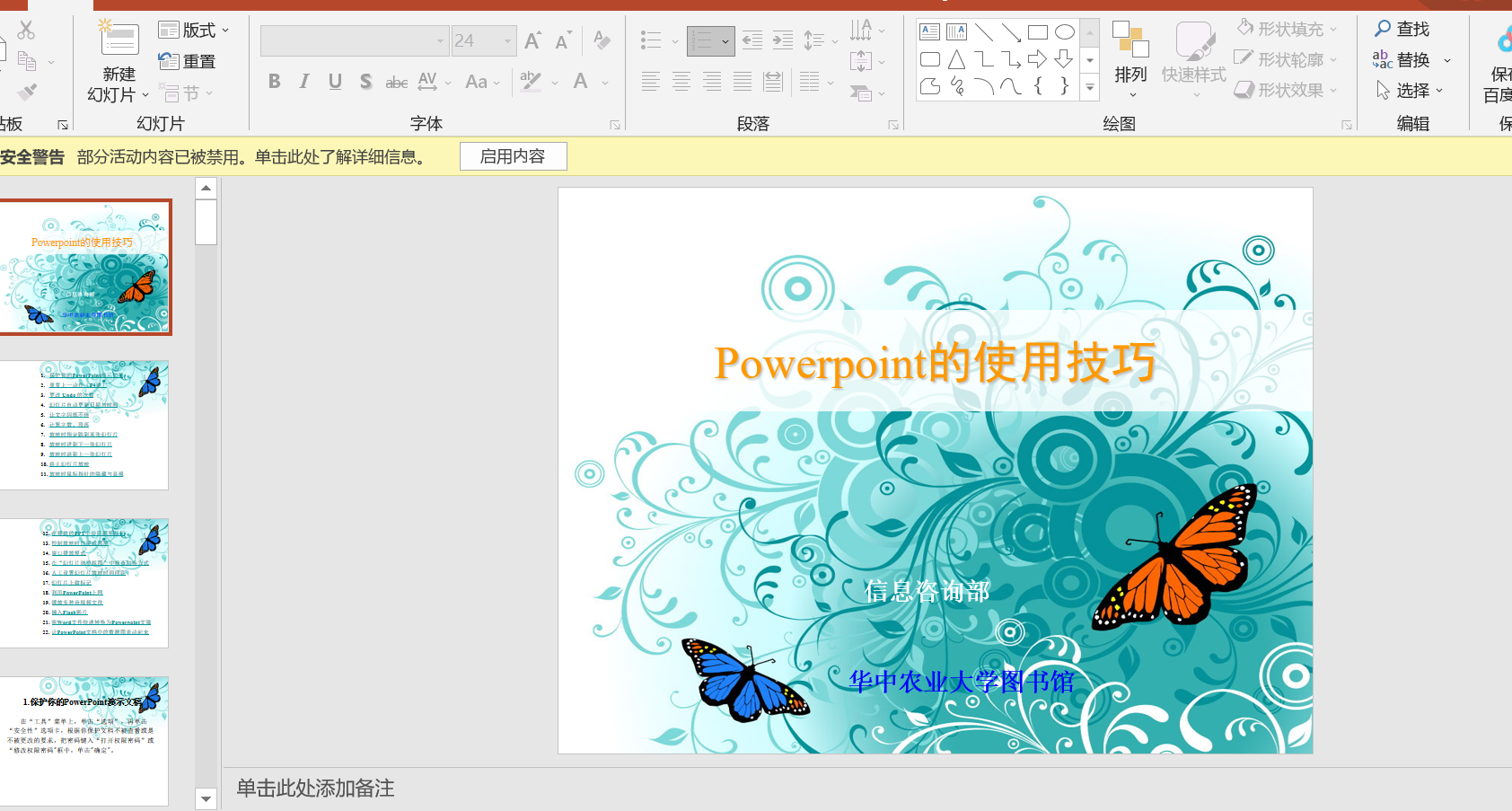Center the paragraph text
Screen dimensions: 1512x811
(x=681, y=82)
